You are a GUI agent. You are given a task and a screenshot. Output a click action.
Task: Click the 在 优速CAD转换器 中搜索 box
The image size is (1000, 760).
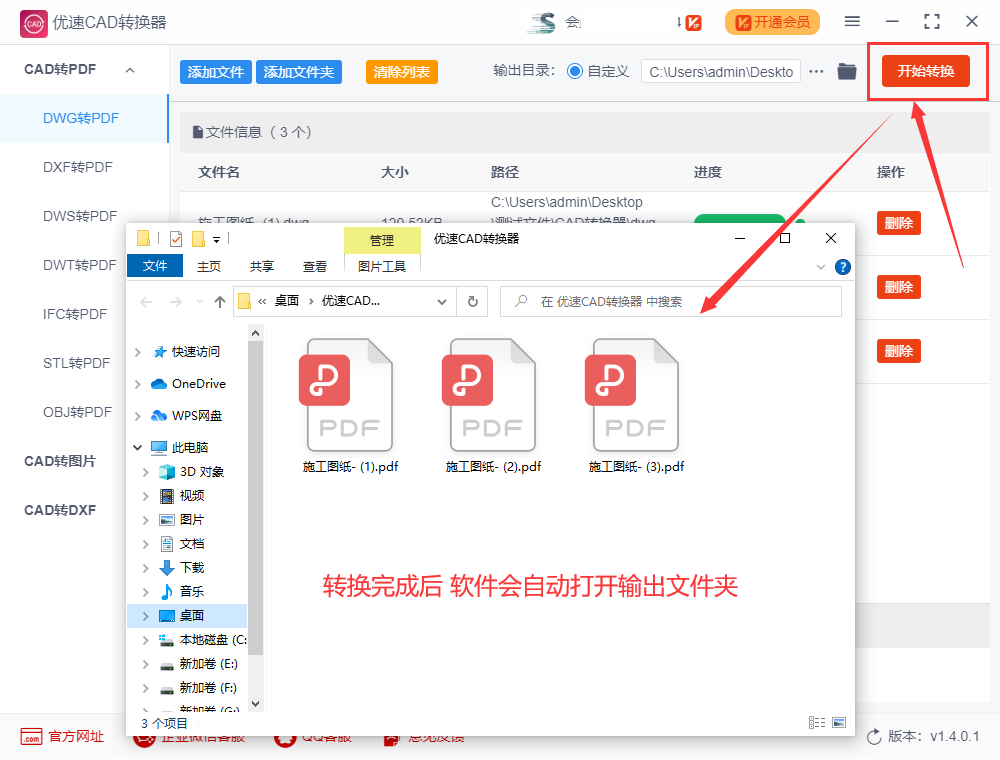click(671, 302)
